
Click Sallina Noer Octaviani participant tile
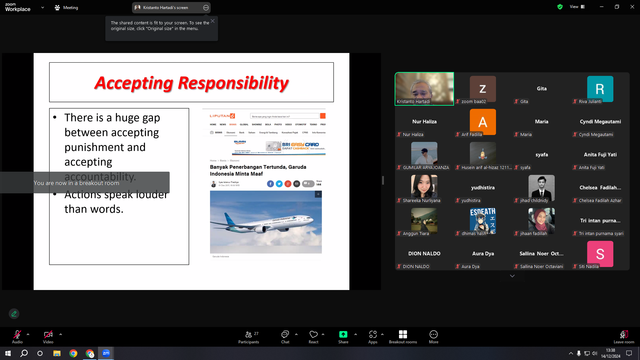point(541,254)
